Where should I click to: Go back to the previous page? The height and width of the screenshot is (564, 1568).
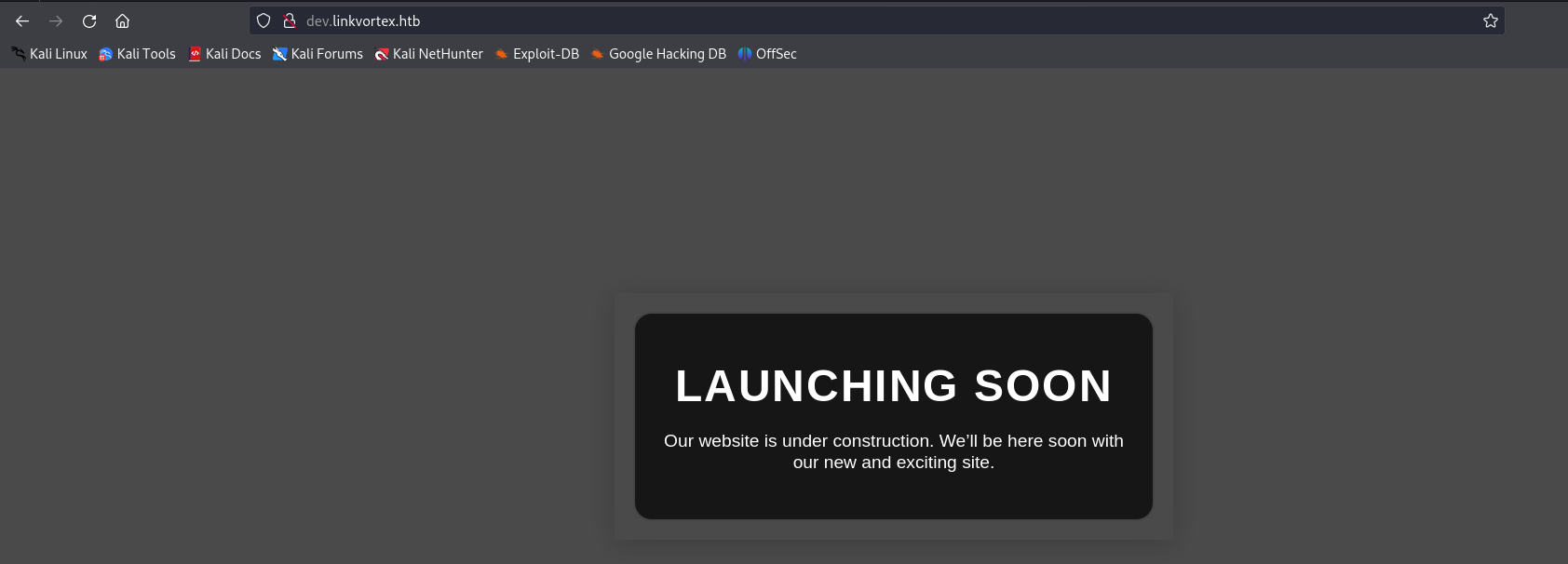(22, 20)
